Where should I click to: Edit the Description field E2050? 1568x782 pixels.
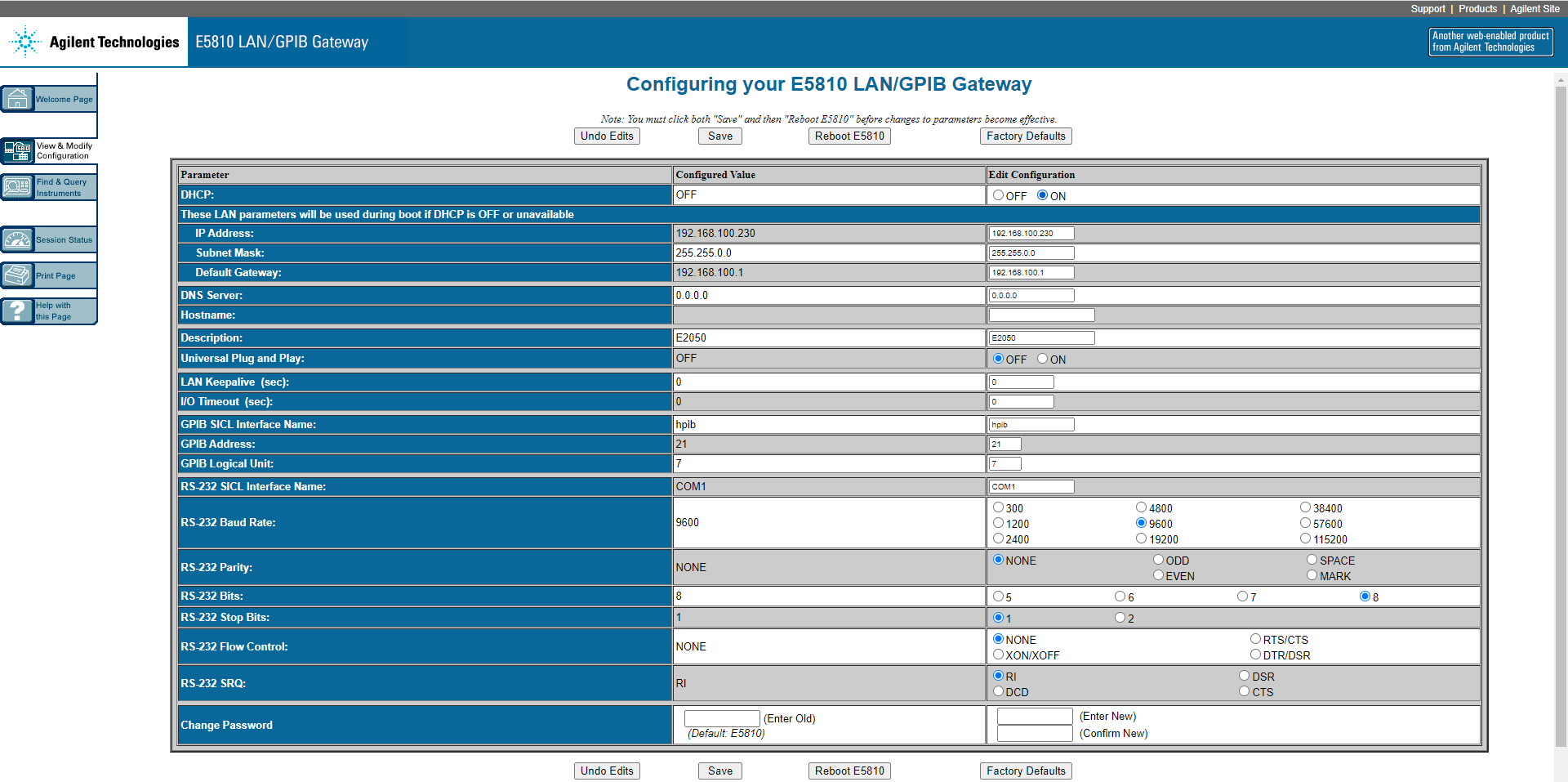(1041, 338)
